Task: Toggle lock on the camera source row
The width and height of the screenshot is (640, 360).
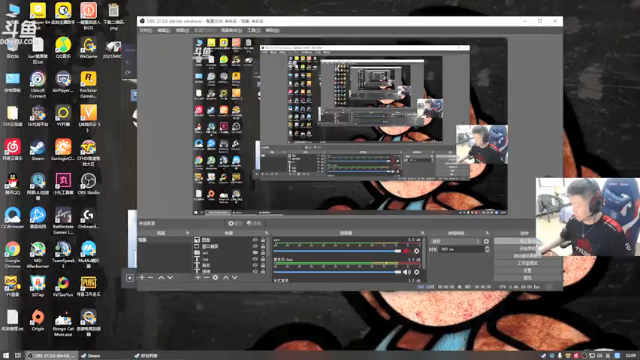Action: 263,253
